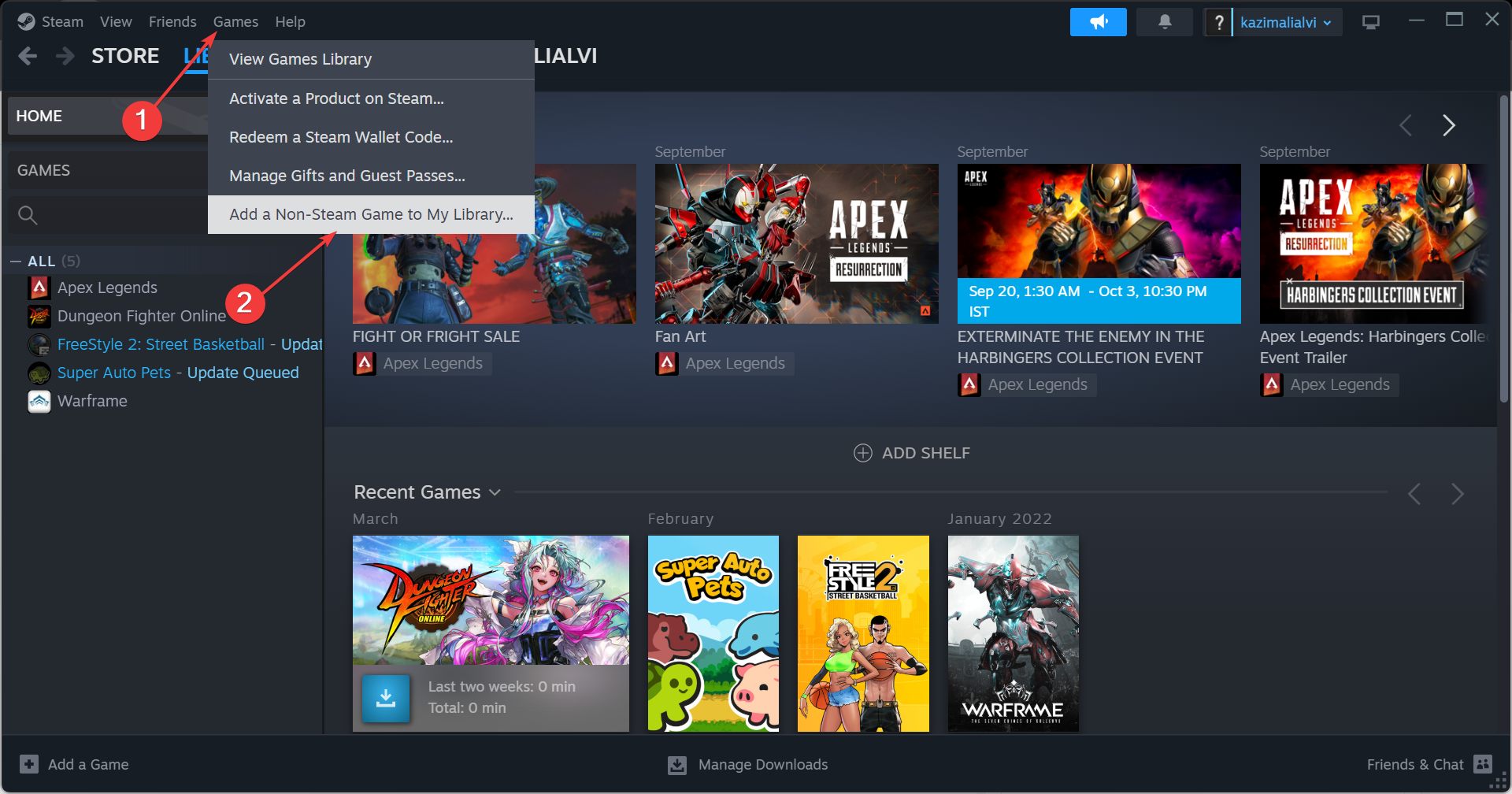Select Super Auto Pets icon in list

coord(39,373)
